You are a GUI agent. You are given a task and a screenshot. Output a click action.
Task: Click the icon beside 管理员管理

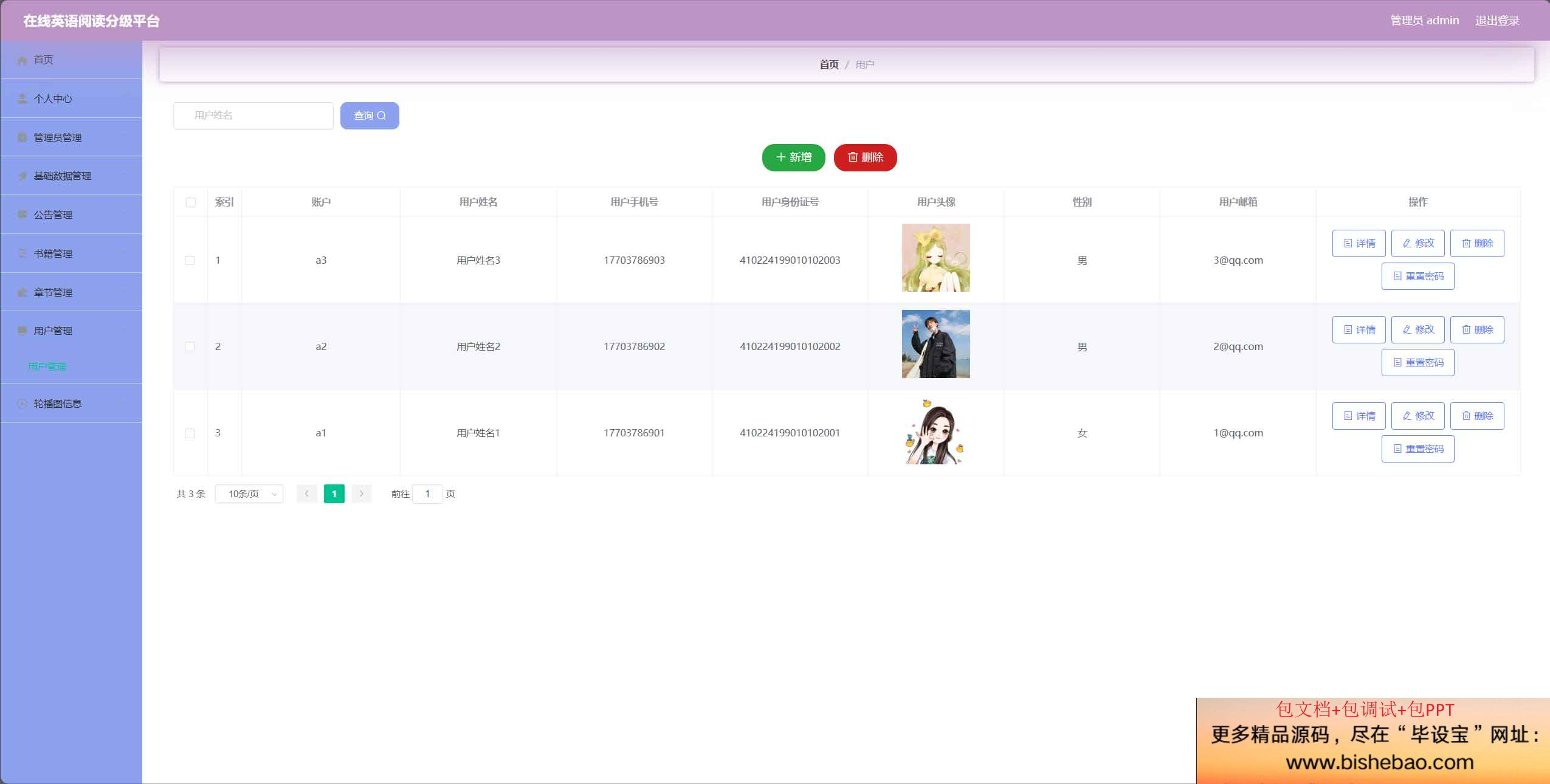22,137
